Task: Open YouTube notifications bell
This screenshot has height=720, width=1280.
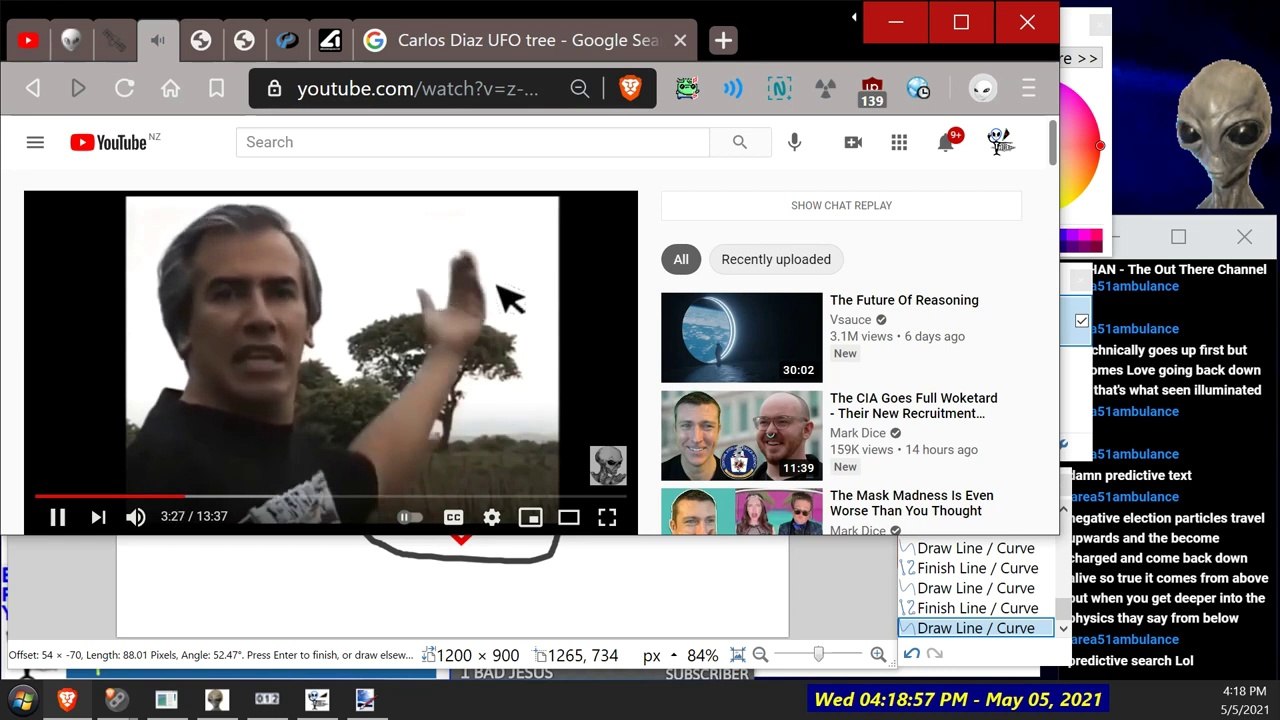Action: click(x=945, y=142)
